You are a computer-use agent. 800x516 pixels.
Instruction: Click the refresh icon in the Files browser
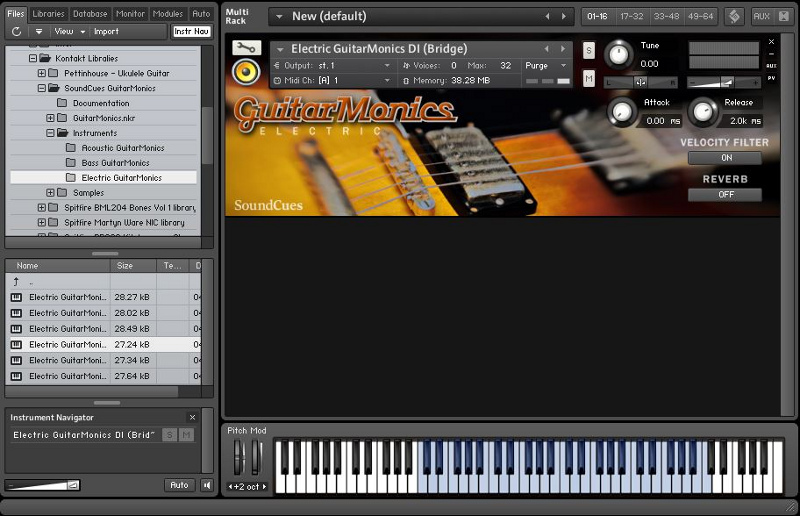coord(16,32)
